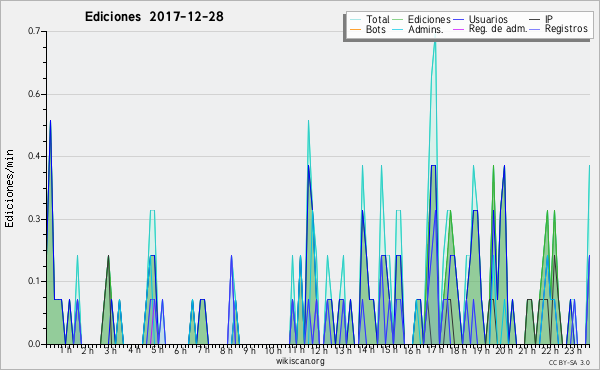Click the CC BY-SA 3.0 license text
Image resolution: width=600 pixels, height=370 pixels.
569,362
